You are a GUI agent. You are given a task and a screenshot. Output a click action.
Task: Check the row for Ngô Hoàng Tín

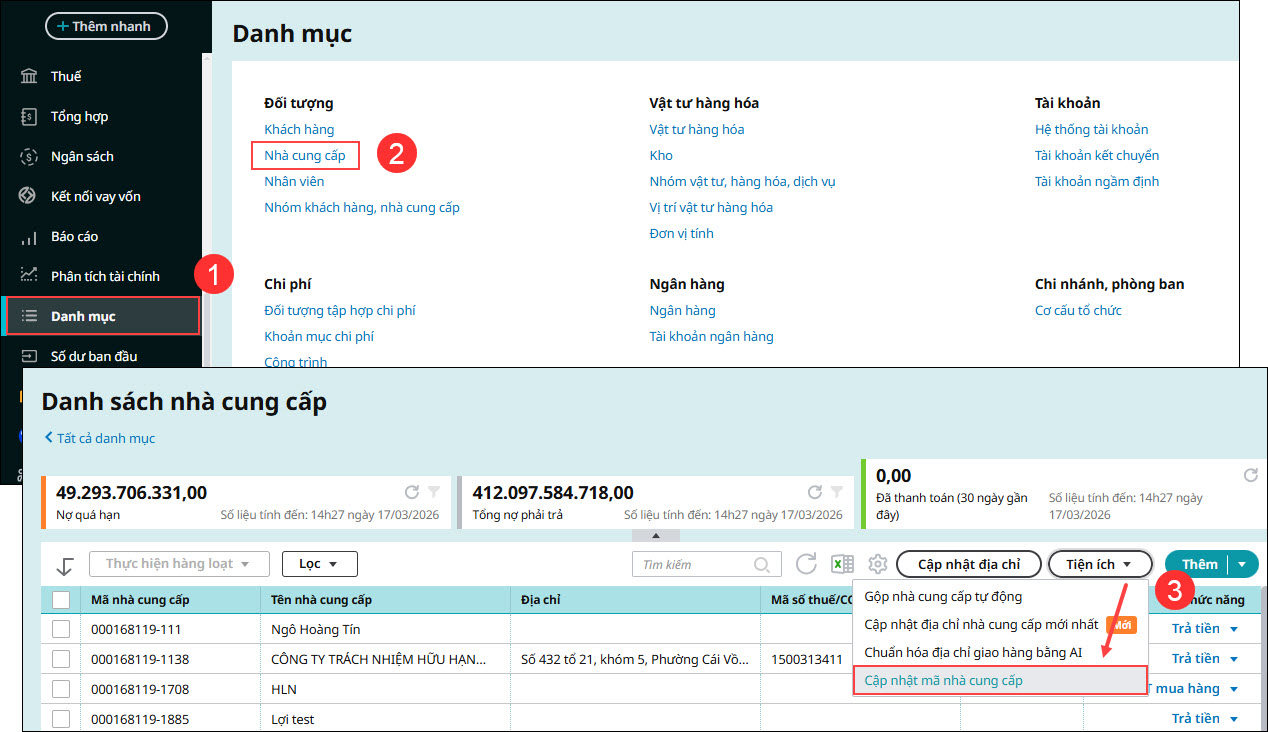[x=61, y=629]
